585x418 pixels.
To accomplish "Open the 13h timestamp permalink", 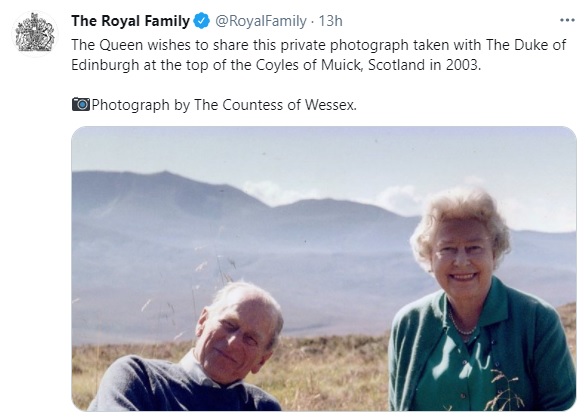I will pyautogui.click(x=330, y=21).
